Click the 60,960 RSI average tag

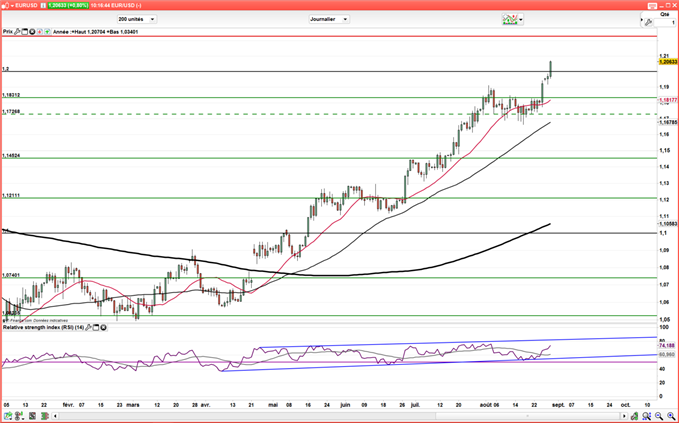[x=667, y=355]
